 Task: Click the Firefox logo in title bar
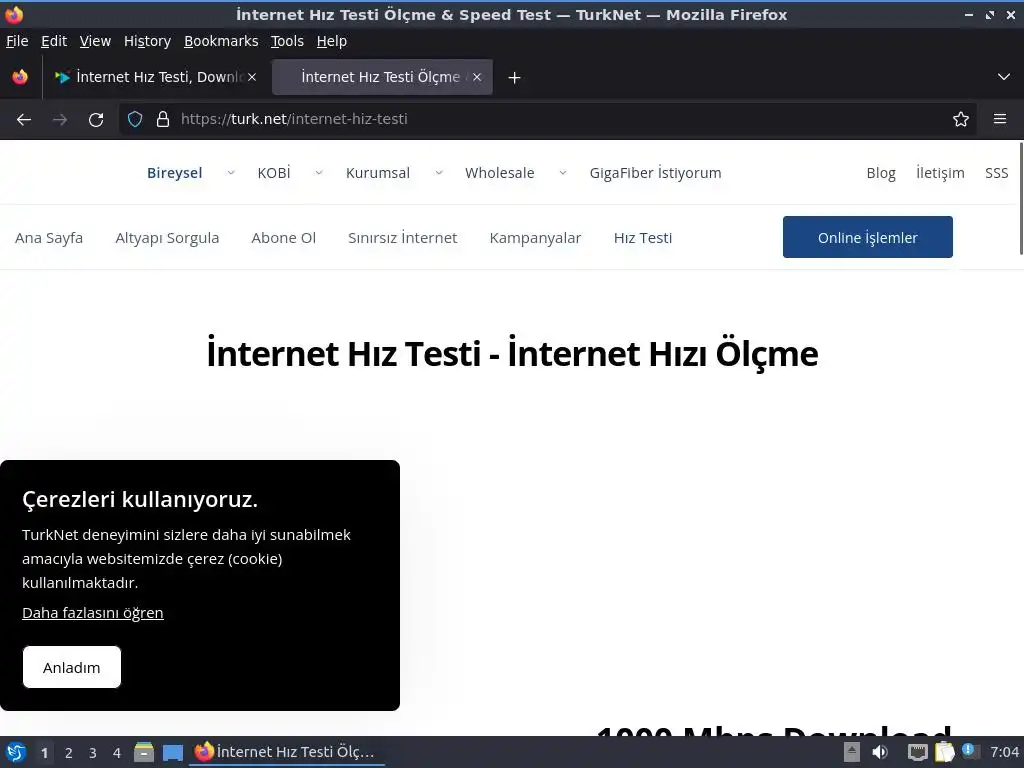[x=14, y=14]
